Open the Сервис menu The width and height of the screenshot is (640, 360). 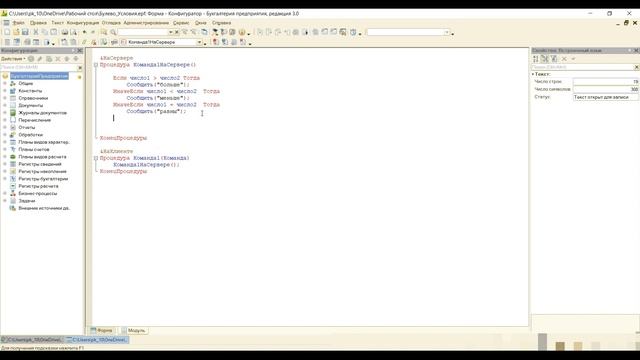pyautogui.click(x=181, y=23)
